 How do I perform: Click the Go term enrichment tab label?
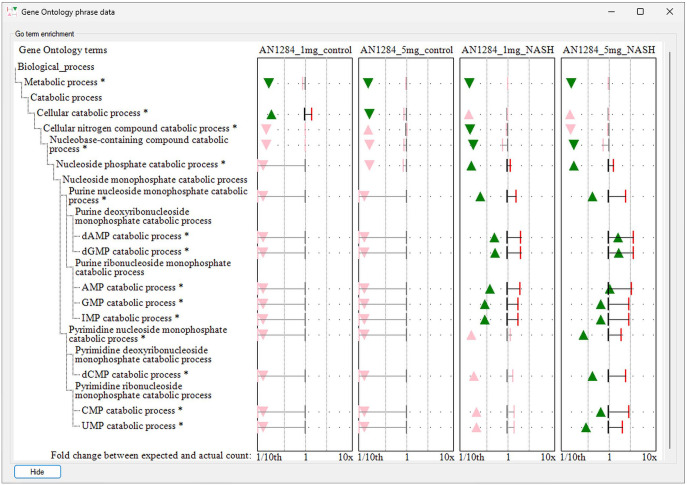pos(46,33)
